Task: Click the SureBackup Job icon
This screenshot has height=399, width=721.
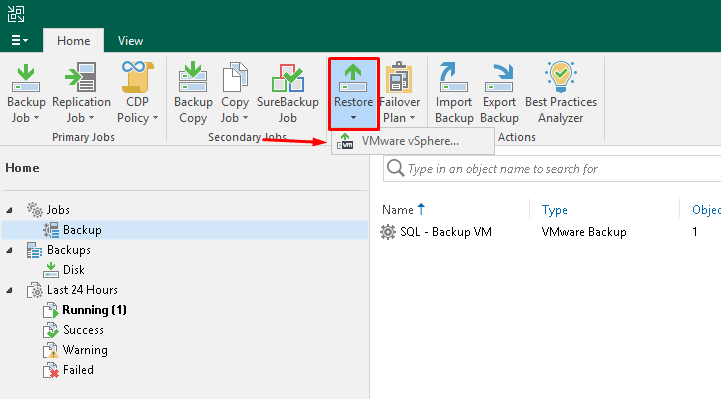Action: point(287,77)
